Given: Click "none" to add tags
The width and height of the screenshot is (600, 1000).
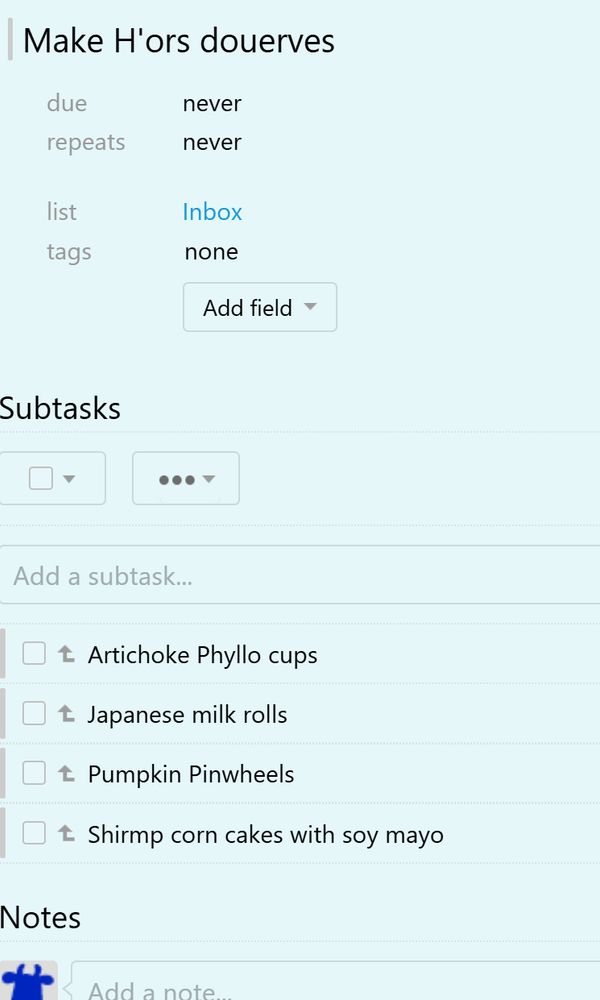Looking at the screenshot, I should point(211,252).
